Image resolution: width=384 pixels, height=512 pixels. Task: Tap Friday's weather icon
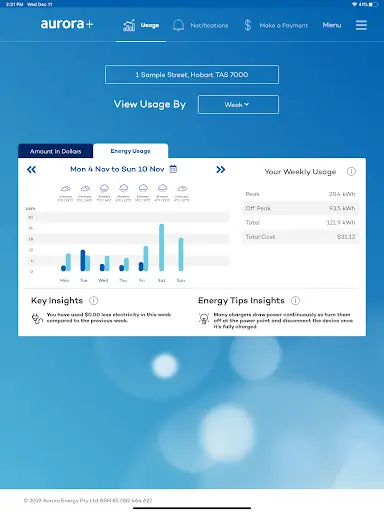click(x=143, y=188)
